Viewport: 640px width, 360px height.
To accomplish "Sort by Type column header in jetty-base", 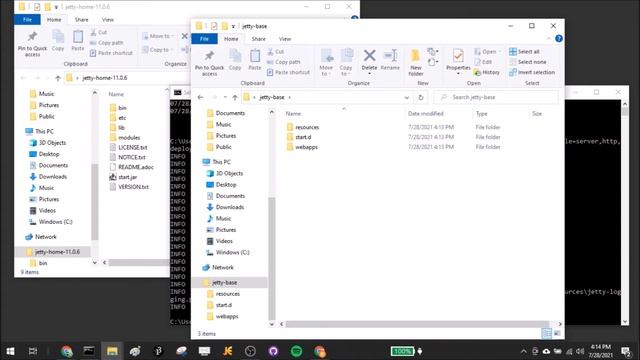I will (482, 114).
